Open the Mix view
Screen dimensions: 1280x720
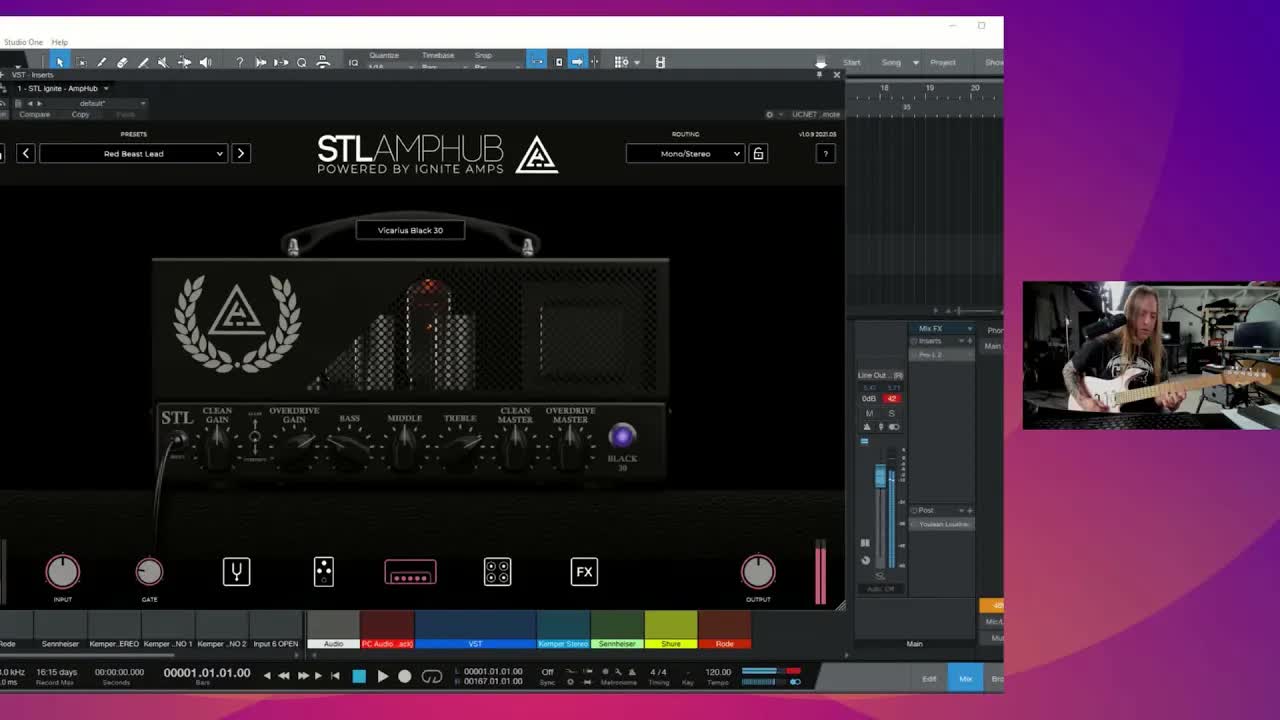pos(965,679)
